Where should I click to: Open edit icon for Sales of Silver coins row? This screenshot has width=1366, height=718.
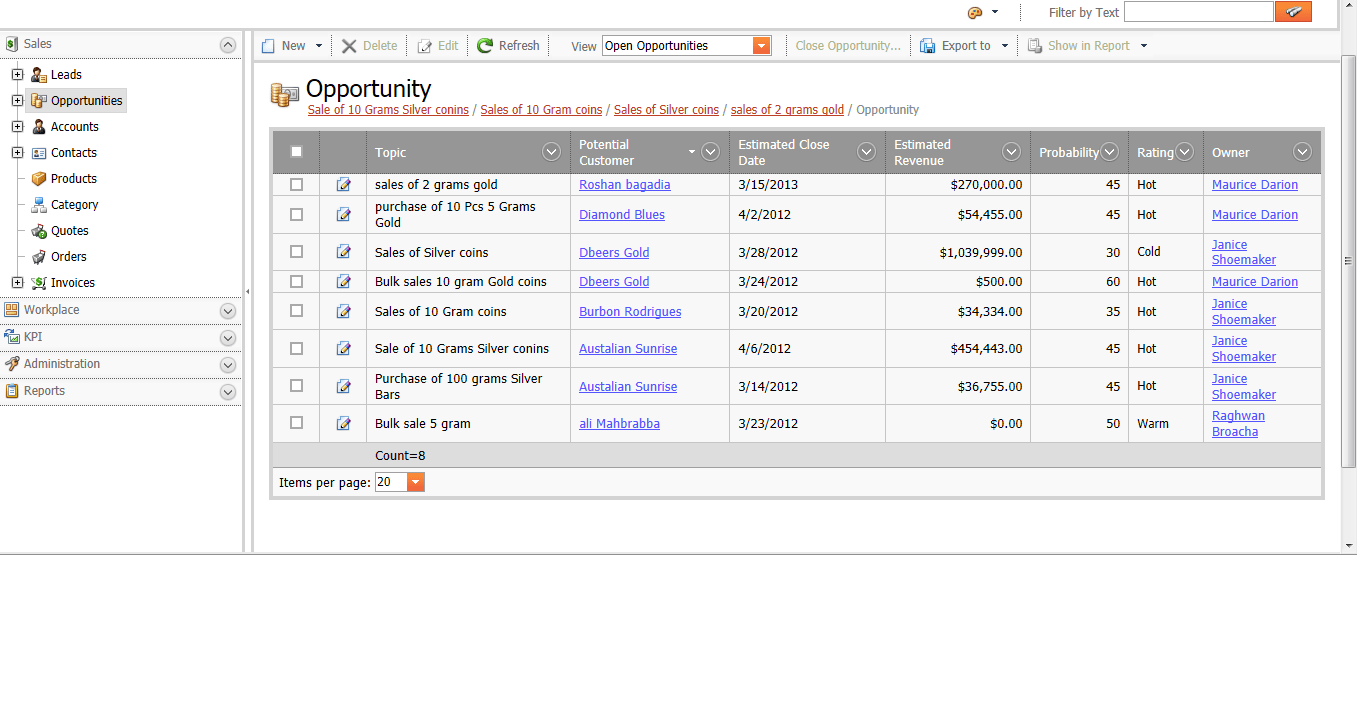[344, 253]
